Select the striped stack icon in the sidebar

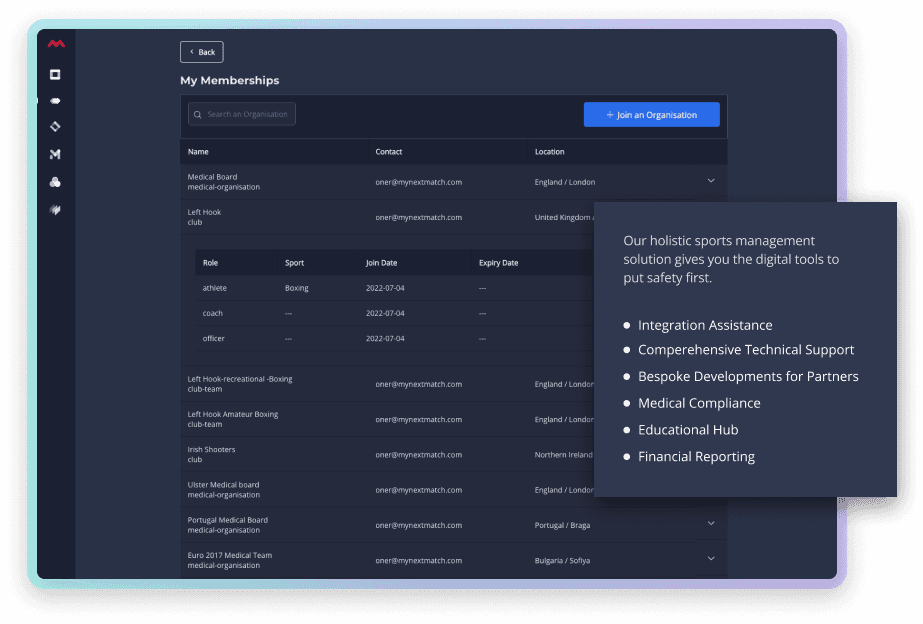pyautogui.click(x=55, y=210)
